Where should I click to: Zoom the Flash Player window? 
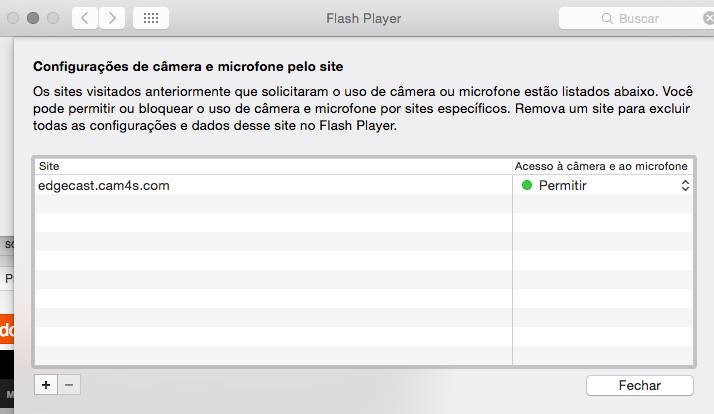52,18
